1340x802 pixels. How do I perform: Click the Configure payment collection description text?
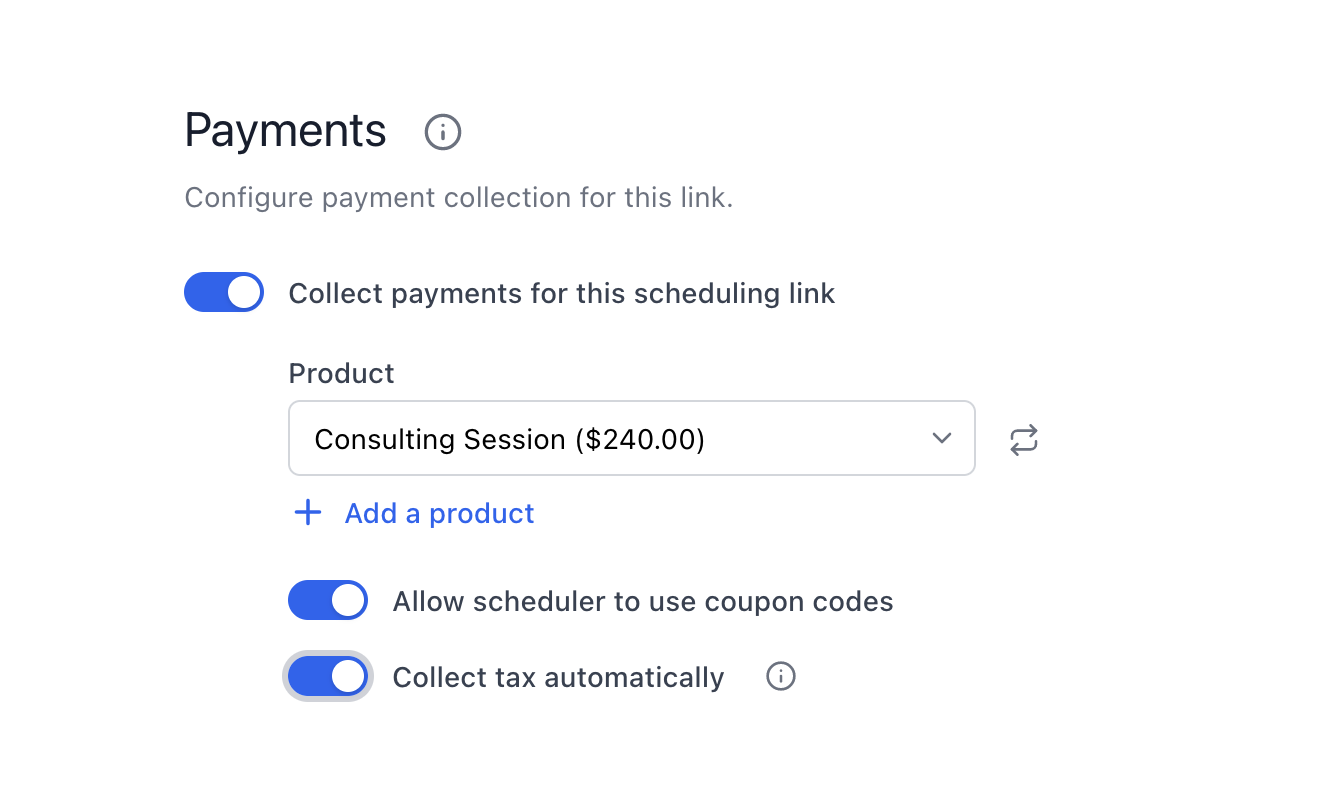(459, 197)
